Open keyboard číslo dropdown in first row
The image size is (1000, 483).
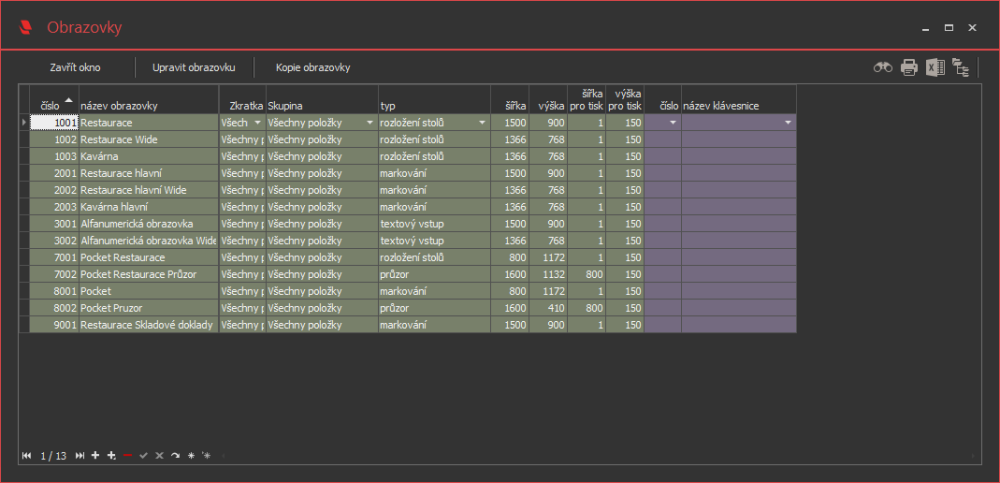pyautogui.click(x=673, y=123)
